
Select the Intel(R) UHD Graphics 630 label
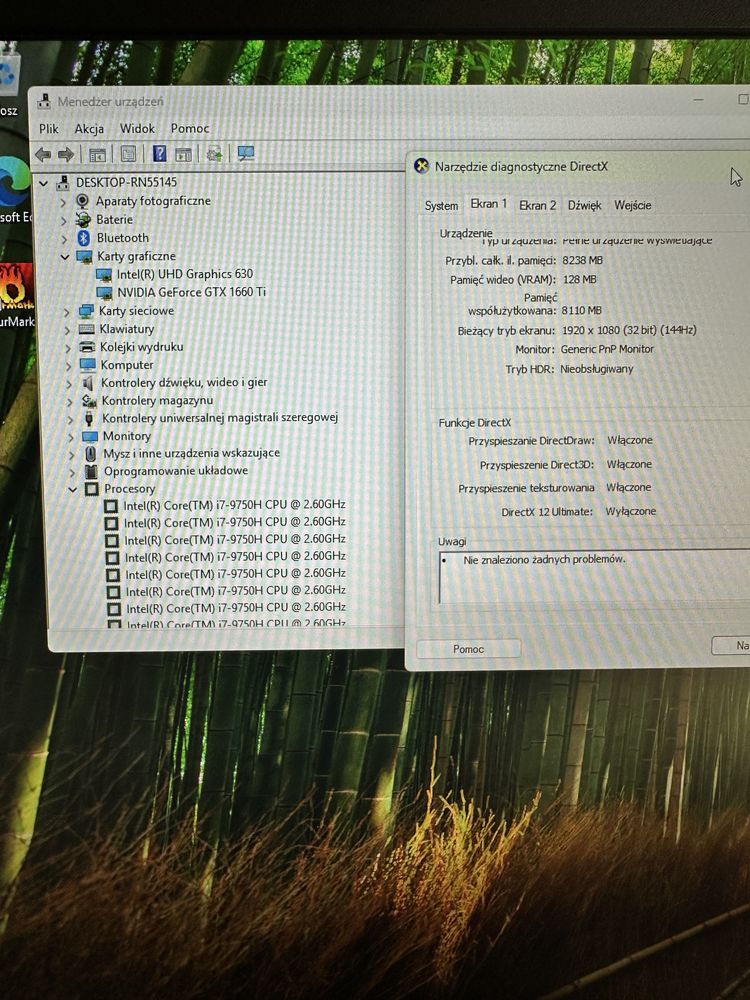point(185,274)
